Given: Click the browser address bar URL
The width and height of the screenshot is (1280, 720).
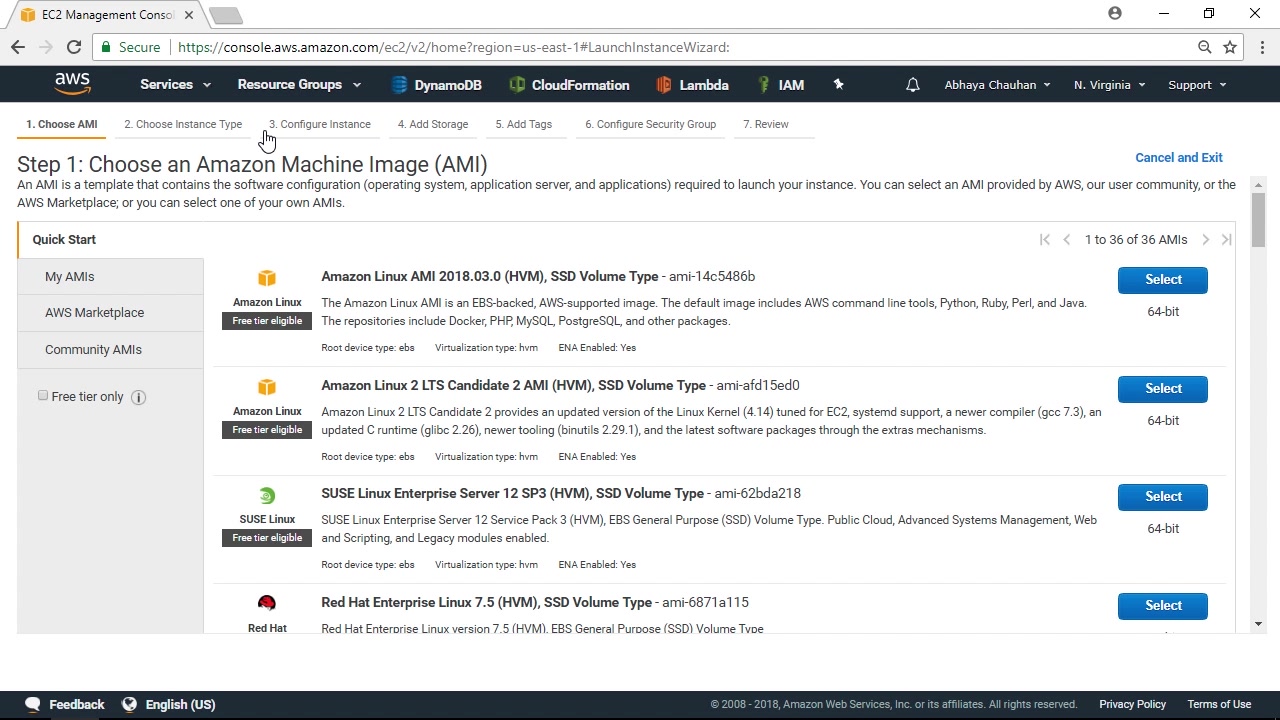Looking at the screenshot, I should [454, 47].
